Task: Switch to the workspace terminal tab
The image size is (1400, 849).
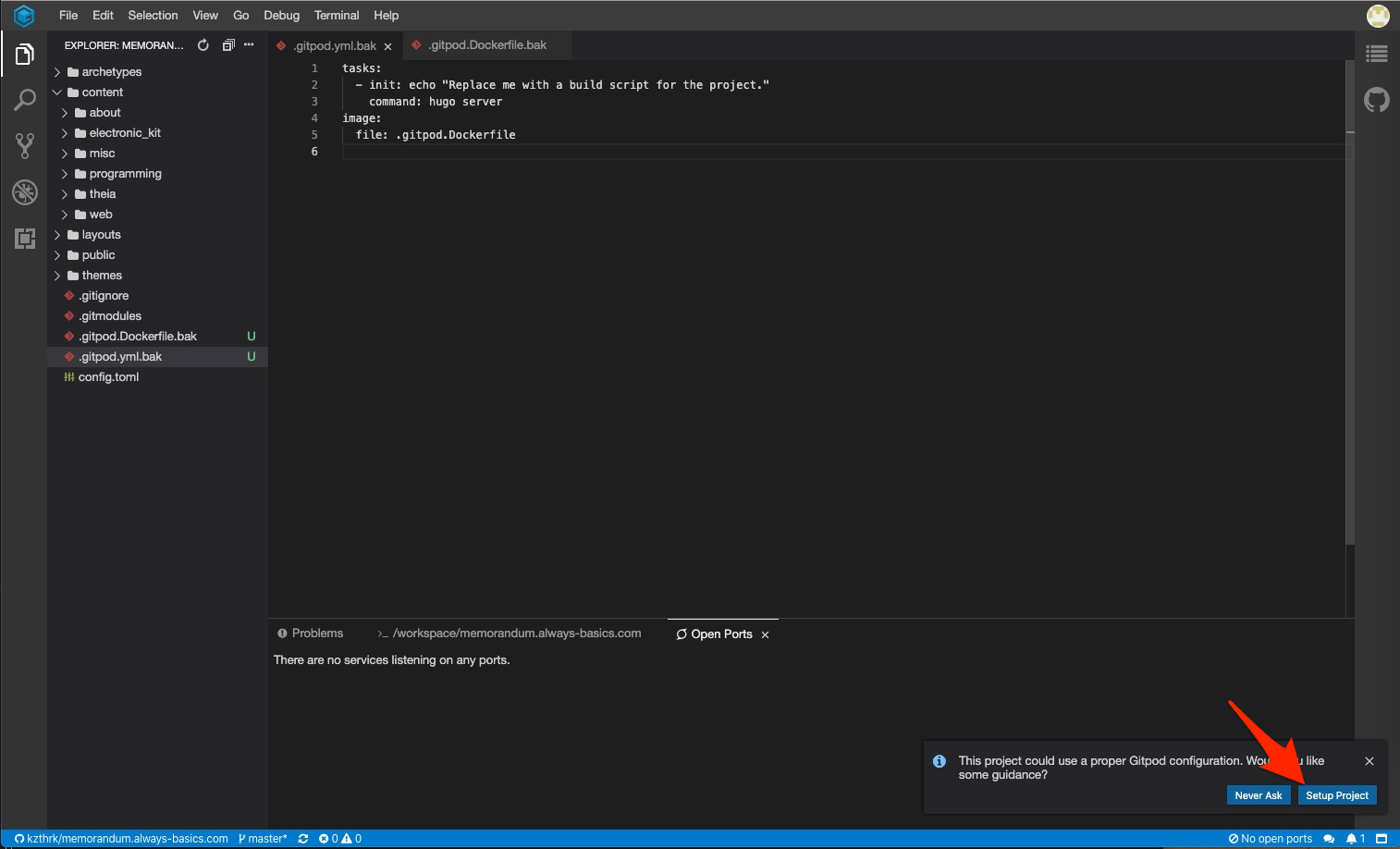Action: (x=509, y=634)
